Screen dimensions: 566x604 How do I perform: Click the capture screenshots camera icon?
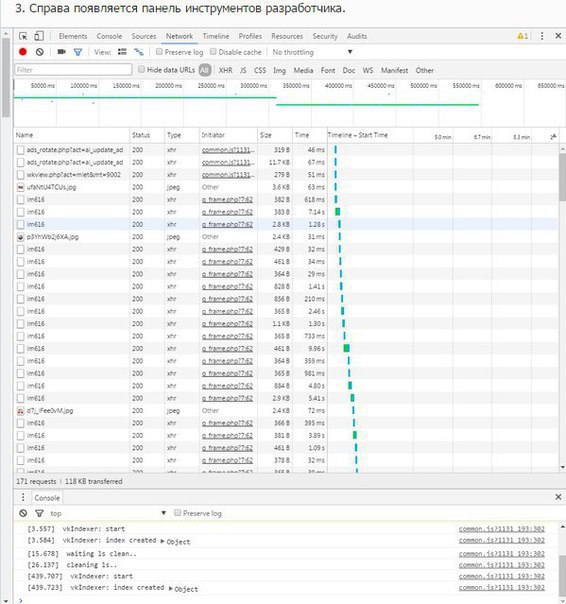click(x=61, y=52)
